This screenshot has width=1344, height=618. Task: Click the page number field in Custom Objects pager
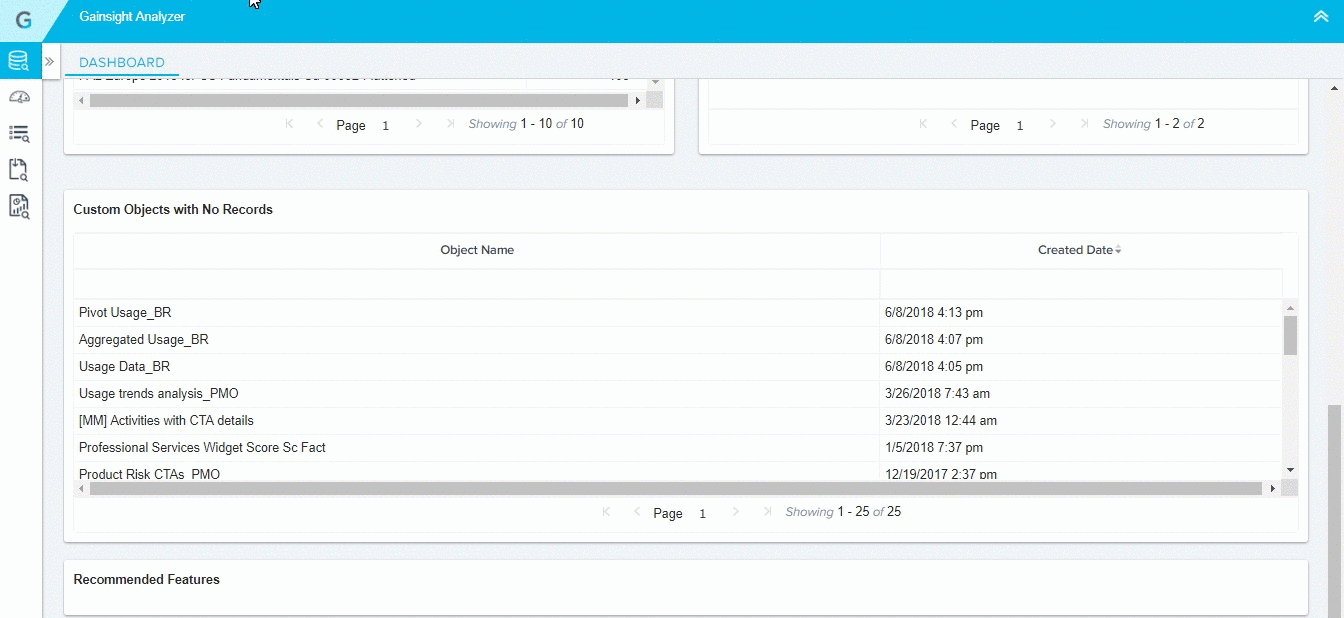(x=703, y=513)
